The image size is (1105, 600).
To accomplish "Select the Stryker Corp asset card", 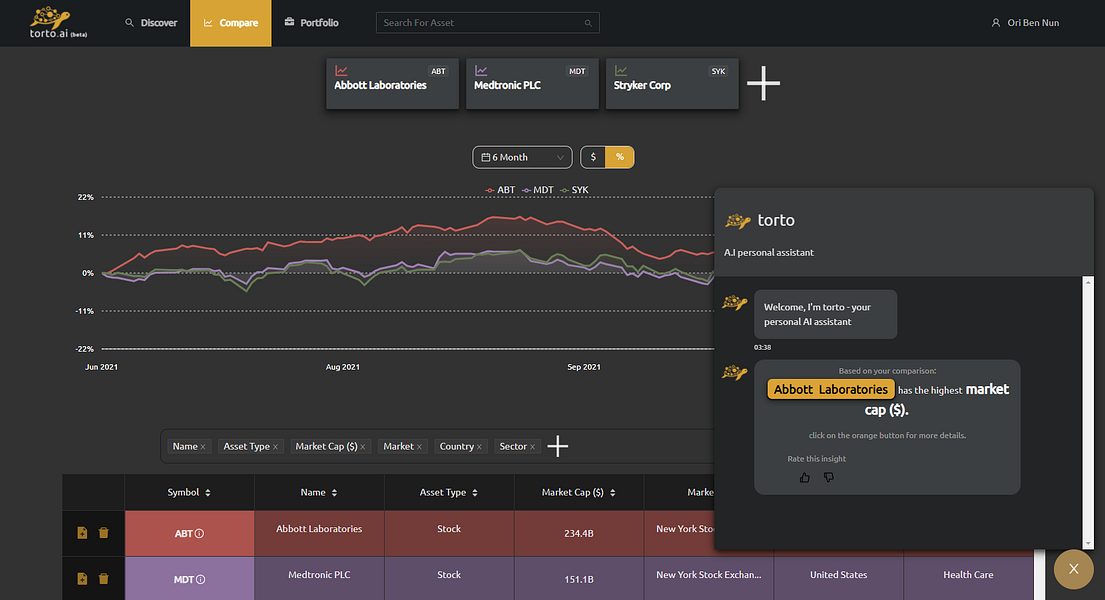I will pyautogui.click(x=672, y=84).
